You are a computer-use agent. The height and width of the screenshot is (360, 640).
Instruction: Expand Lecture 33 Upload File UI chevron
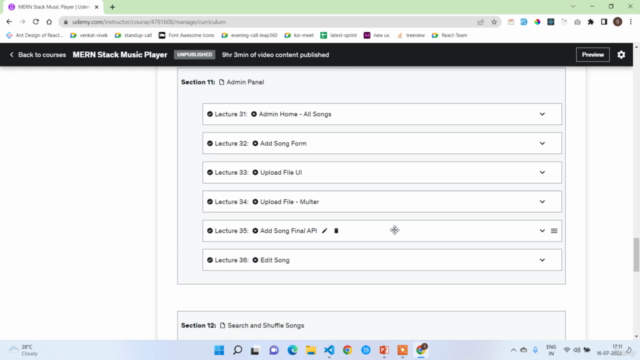point(542,172)
